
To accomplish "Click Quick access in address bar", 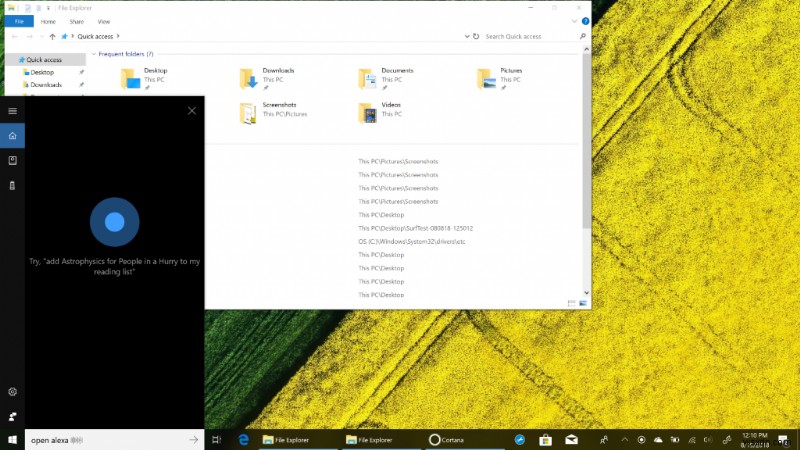I will 95,36.
